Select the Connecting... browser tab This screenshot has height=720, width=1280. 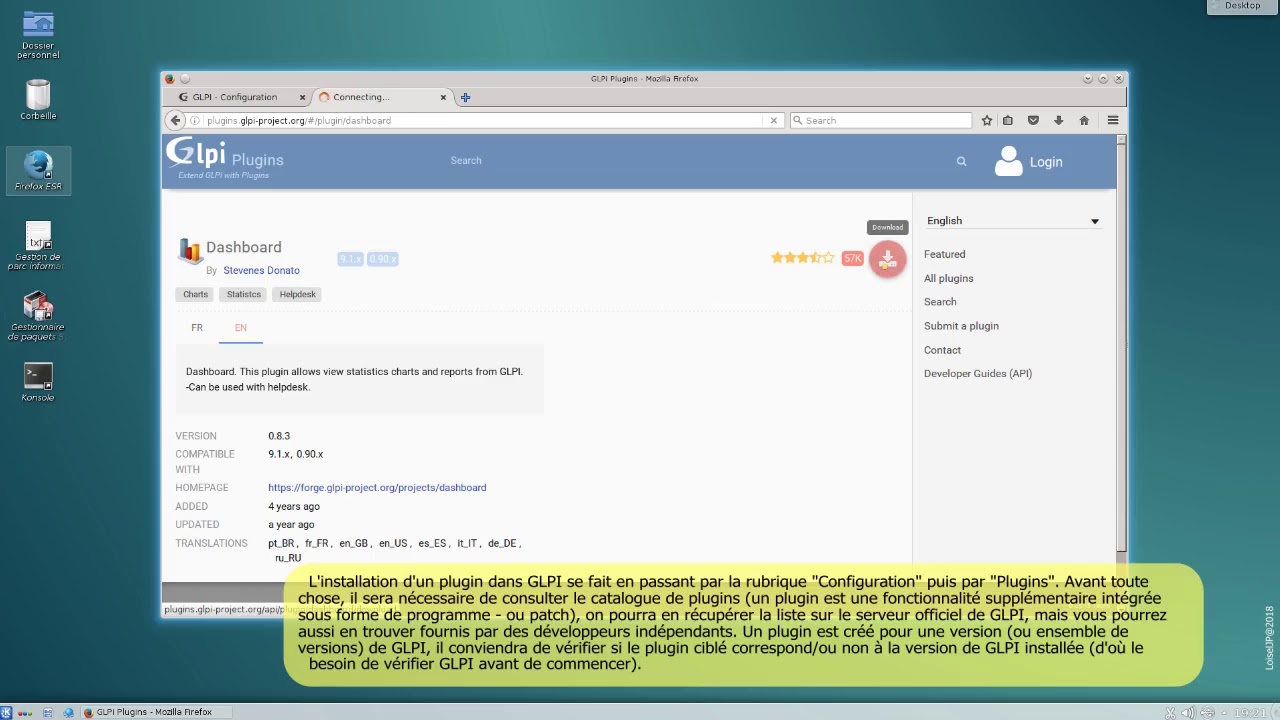(x=381, y=97)
